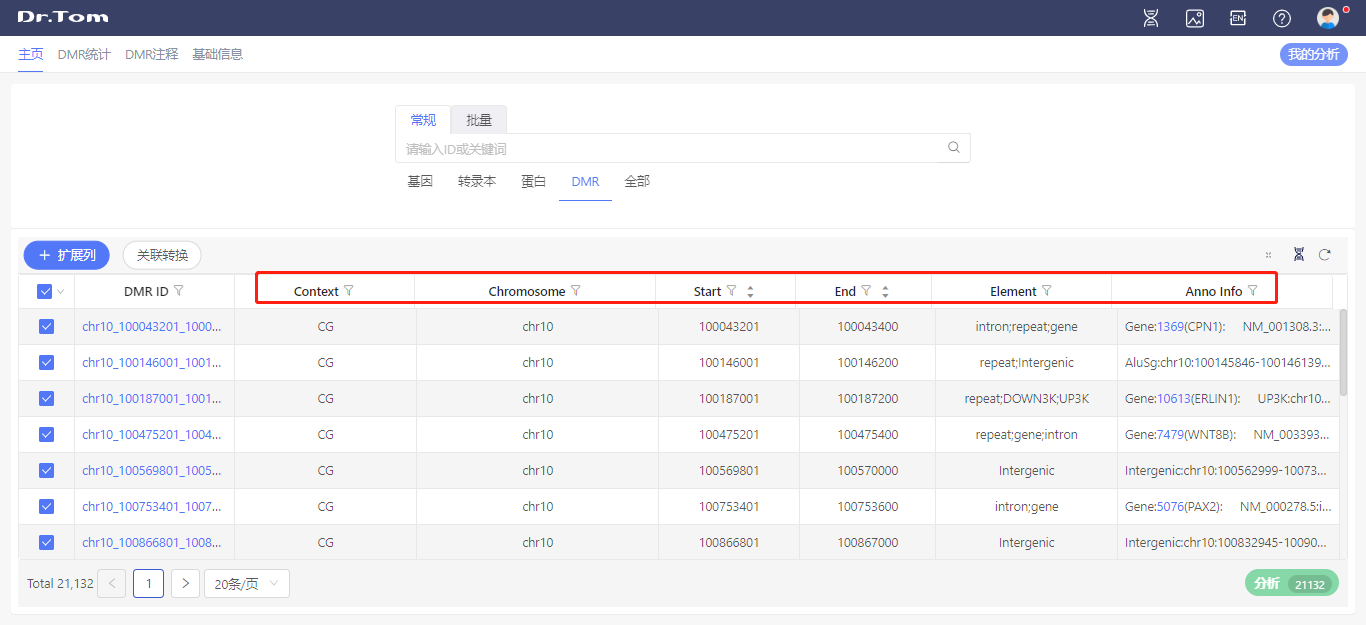Select the 批量 search tab
Screen dimensions: 1366x625
click(x=479, y=120)
